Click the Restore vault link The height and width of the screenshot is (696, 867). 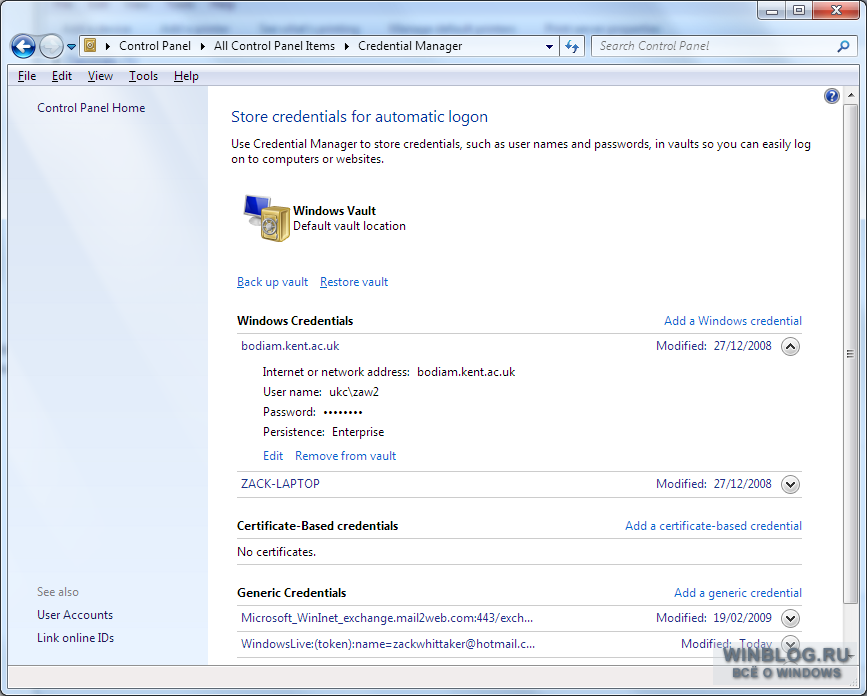pyautogui.click(x=354, y=282)
